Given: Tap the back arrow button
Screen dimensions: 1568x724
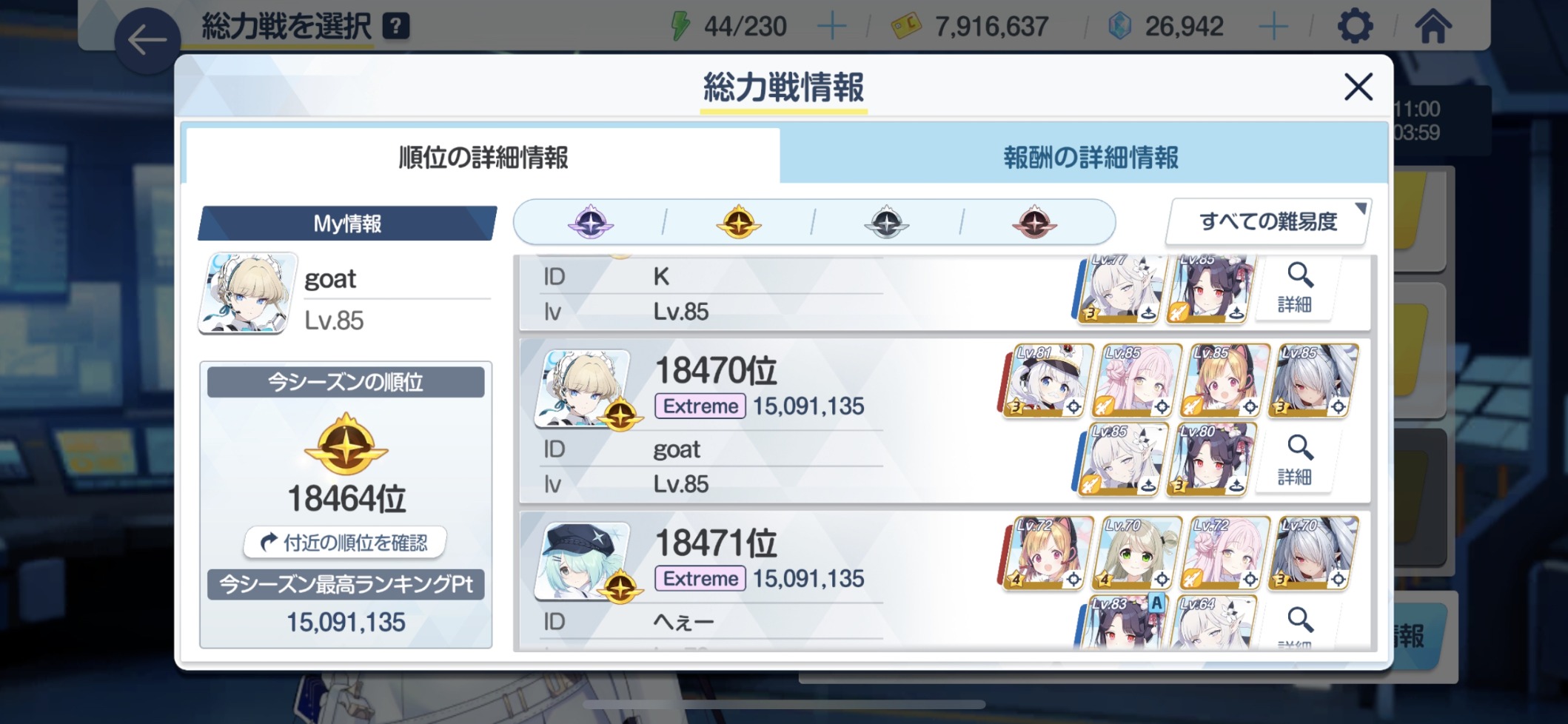Looking at the screenshot, I should tap(147, 41).
